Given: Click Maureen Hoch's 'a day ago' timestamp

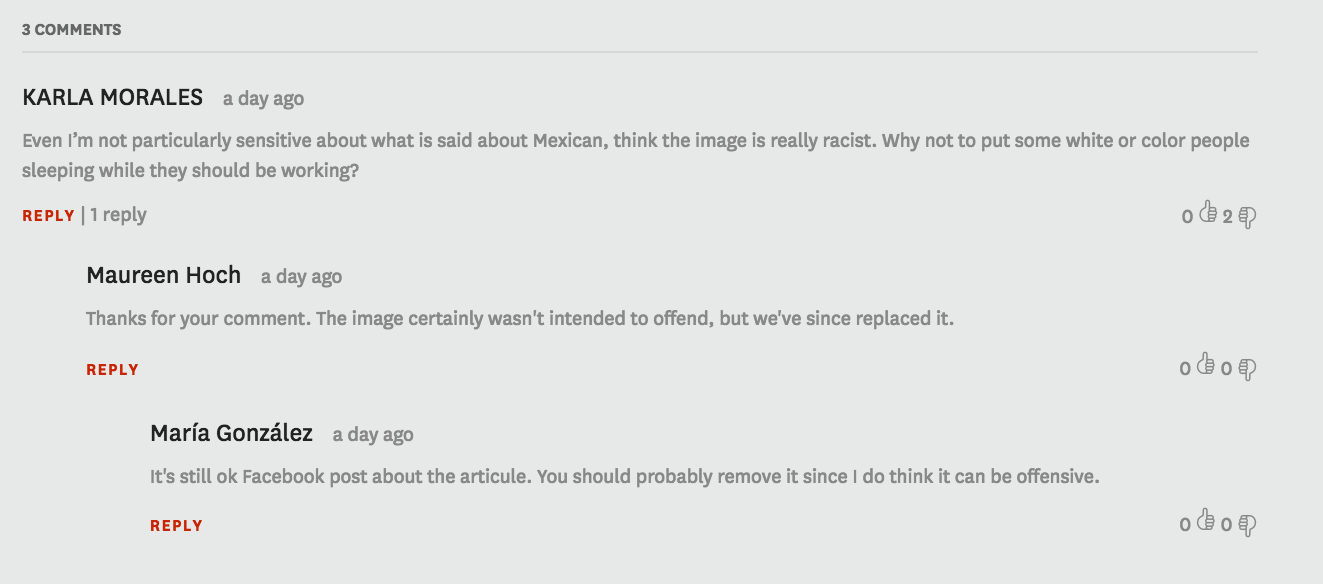Looking at the screenshot, I should [301, 277].
